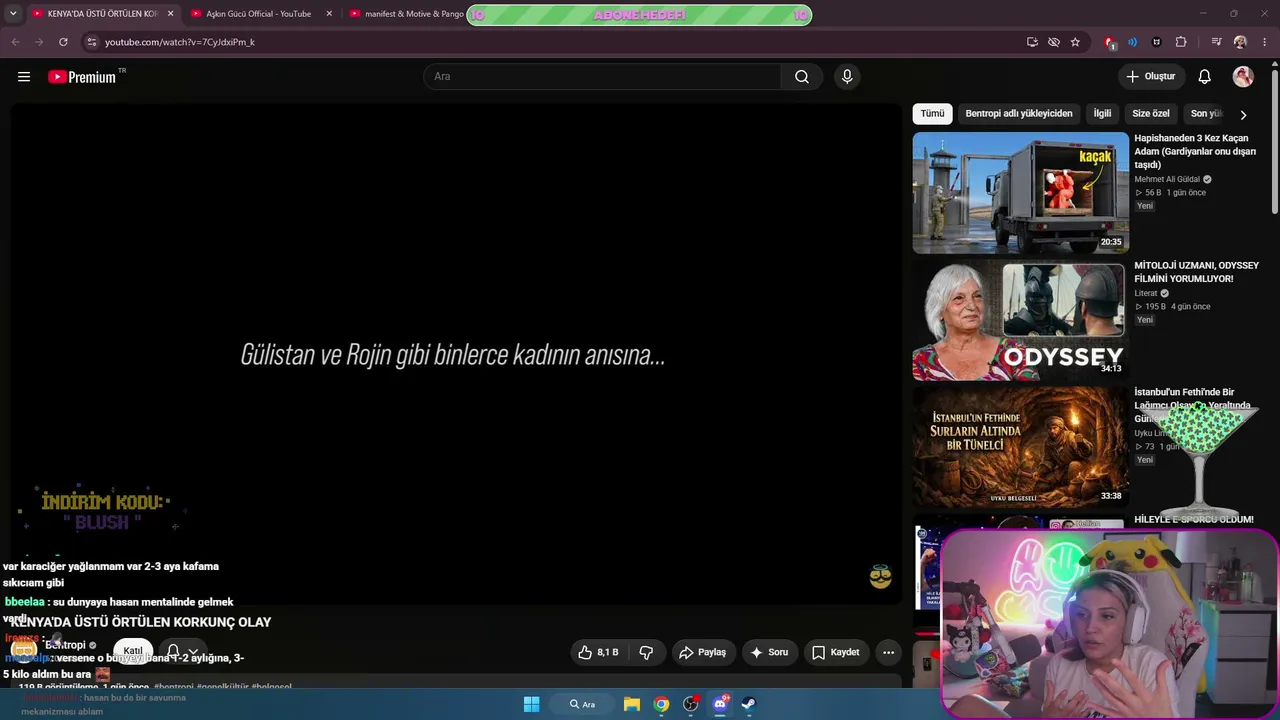
Task: Go back in browser history
Action: click(x=15, y=42)
